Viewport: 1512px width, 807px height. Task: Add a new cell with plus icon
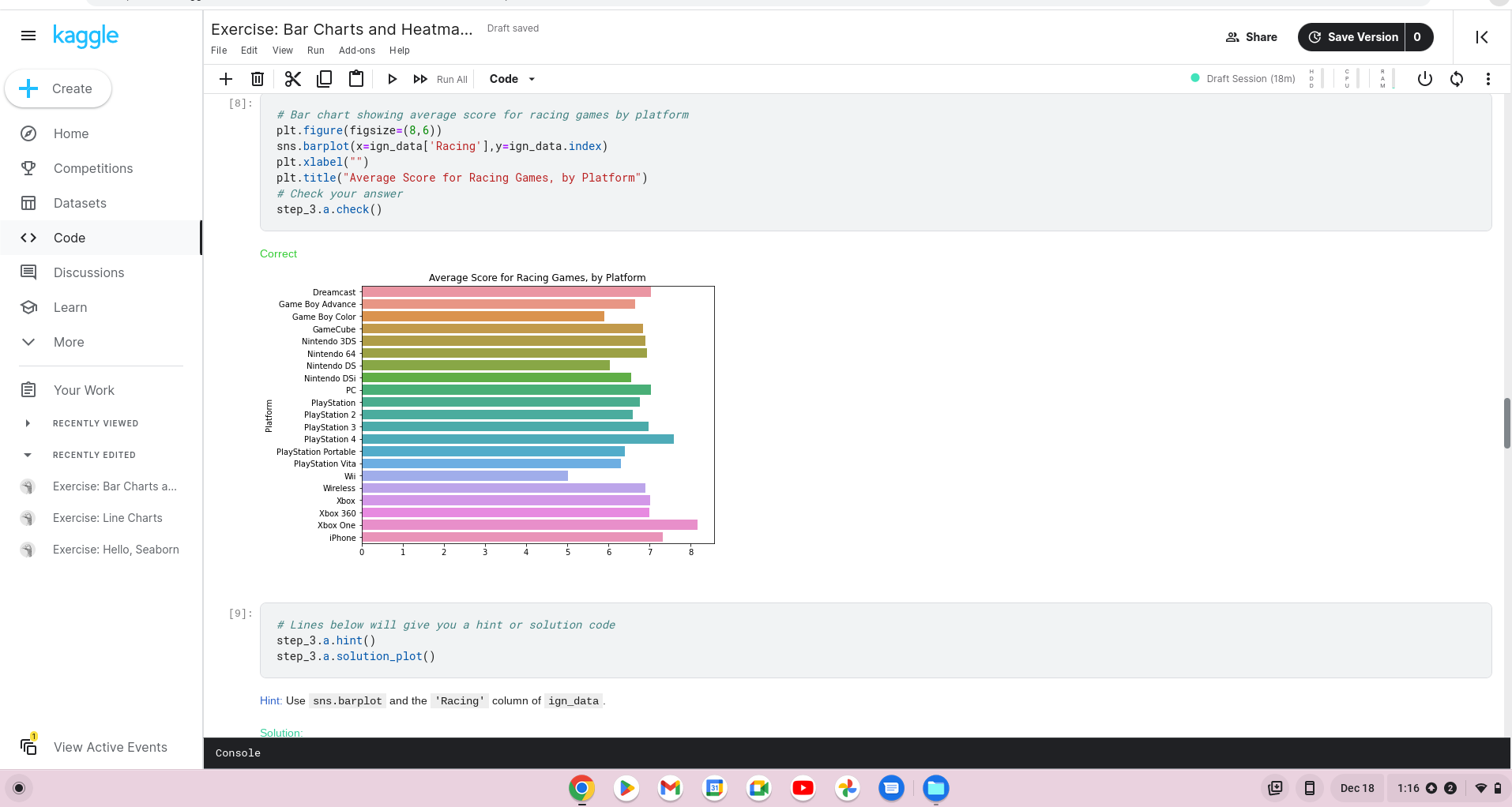pyautogui.click(x=226, y=79)
